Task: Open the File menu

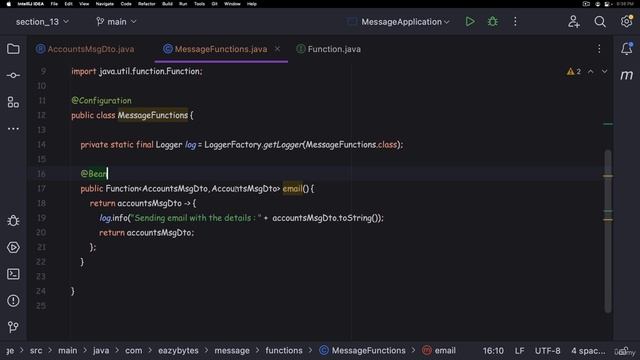Action: coord(54,4)
